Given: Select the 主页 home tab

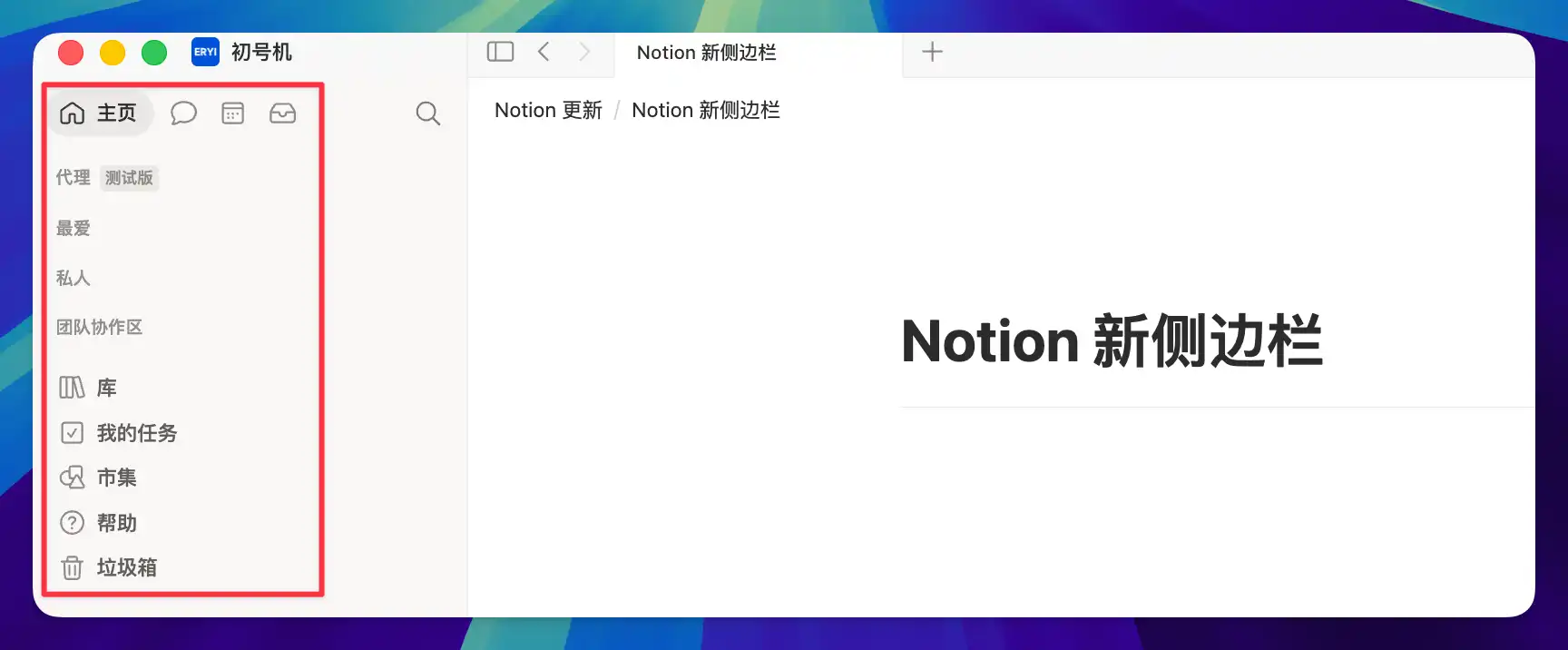Looking at the screenshot, I should pos(99,113).
